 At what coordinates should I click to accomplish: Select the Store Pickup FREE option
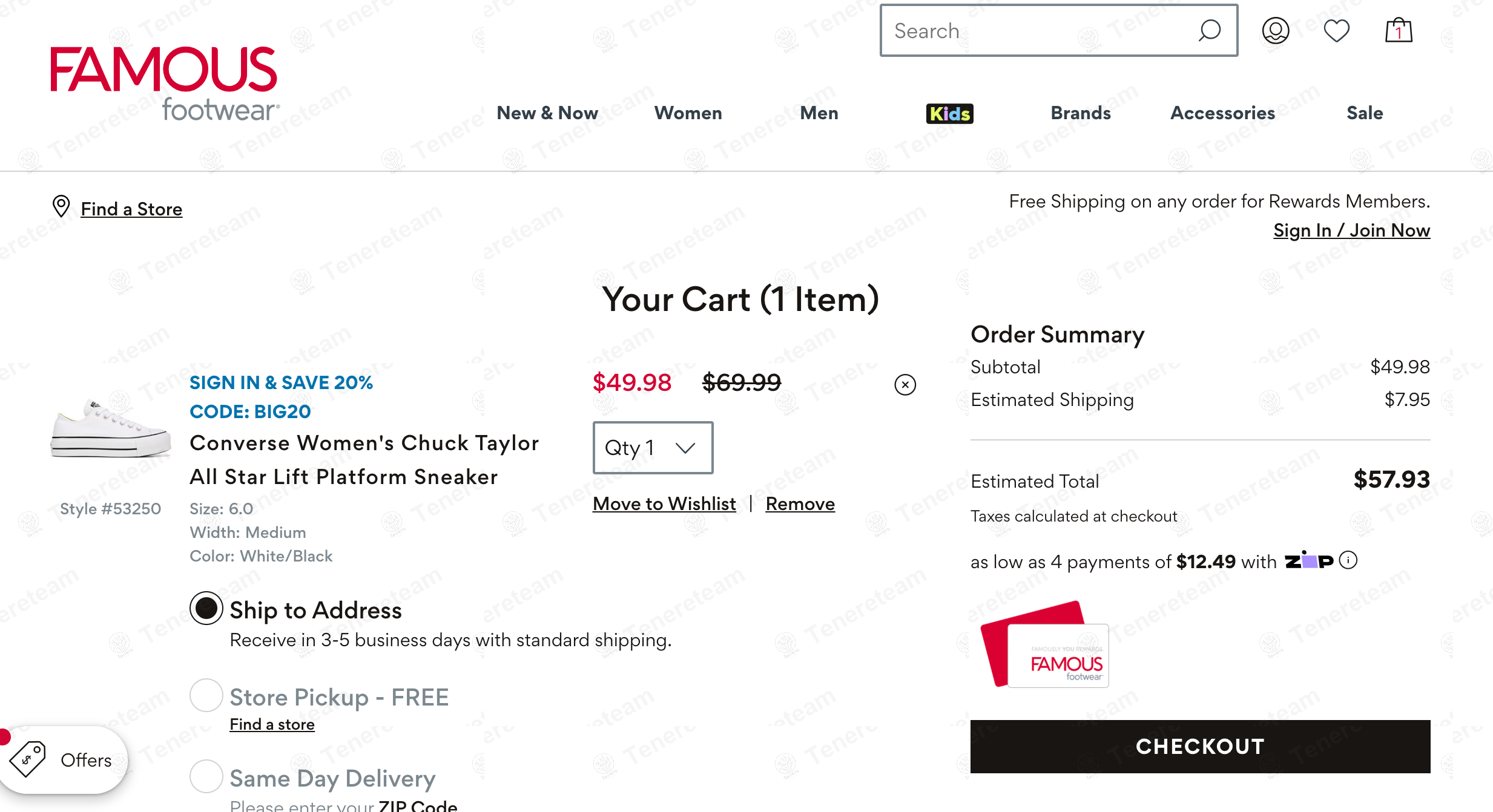pyautogui.click(x=206, y=696)
